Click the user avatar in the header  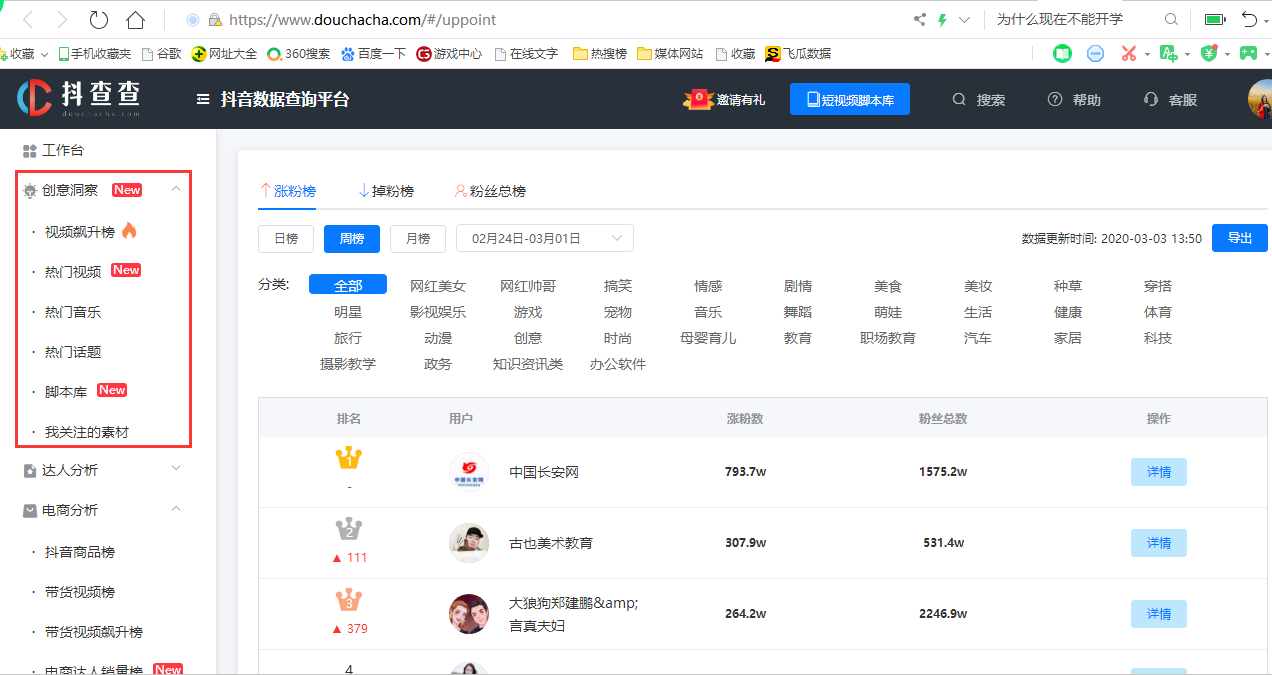(x=1260, y=99)
